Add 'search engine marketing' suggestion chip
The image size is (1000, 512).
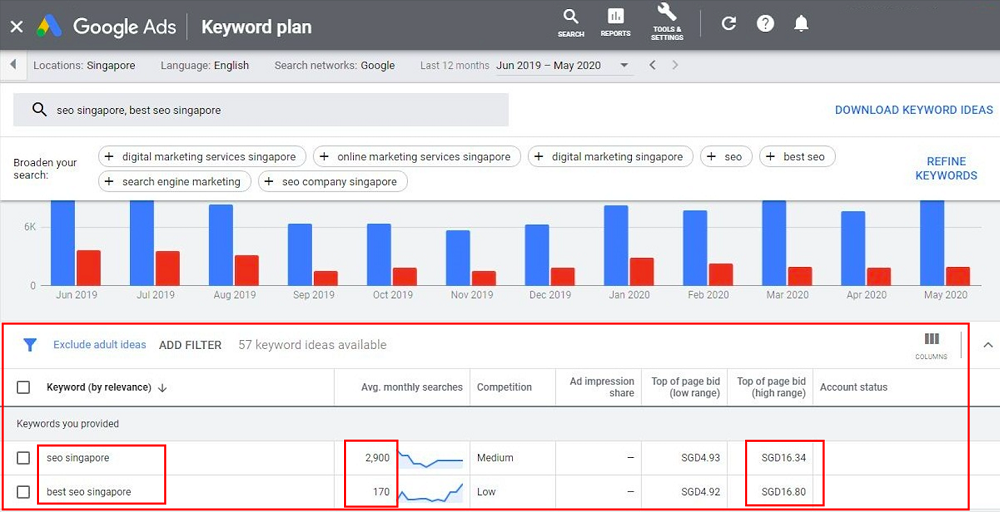[x=175, y=182]
